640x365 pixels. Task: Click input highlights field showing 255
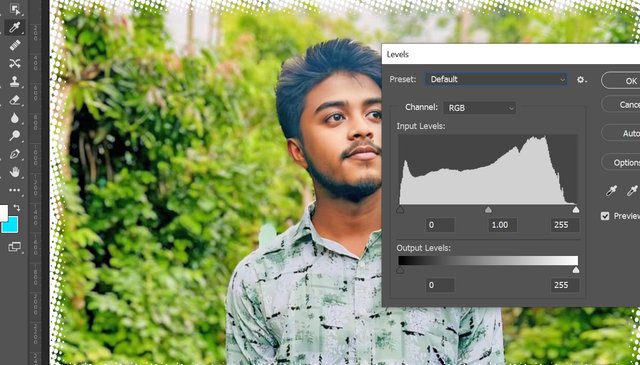click(565, 225)
